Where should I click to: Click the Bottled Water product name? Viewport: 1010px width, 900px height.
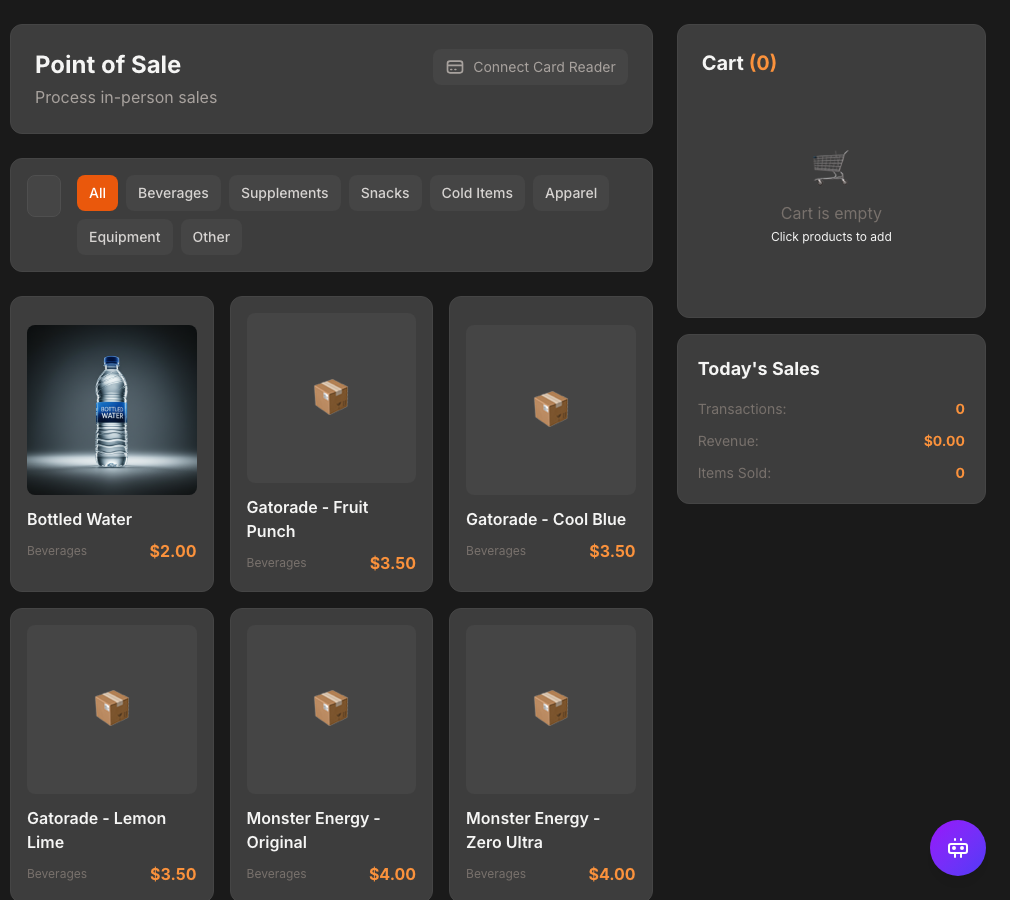tap(79, 519)
